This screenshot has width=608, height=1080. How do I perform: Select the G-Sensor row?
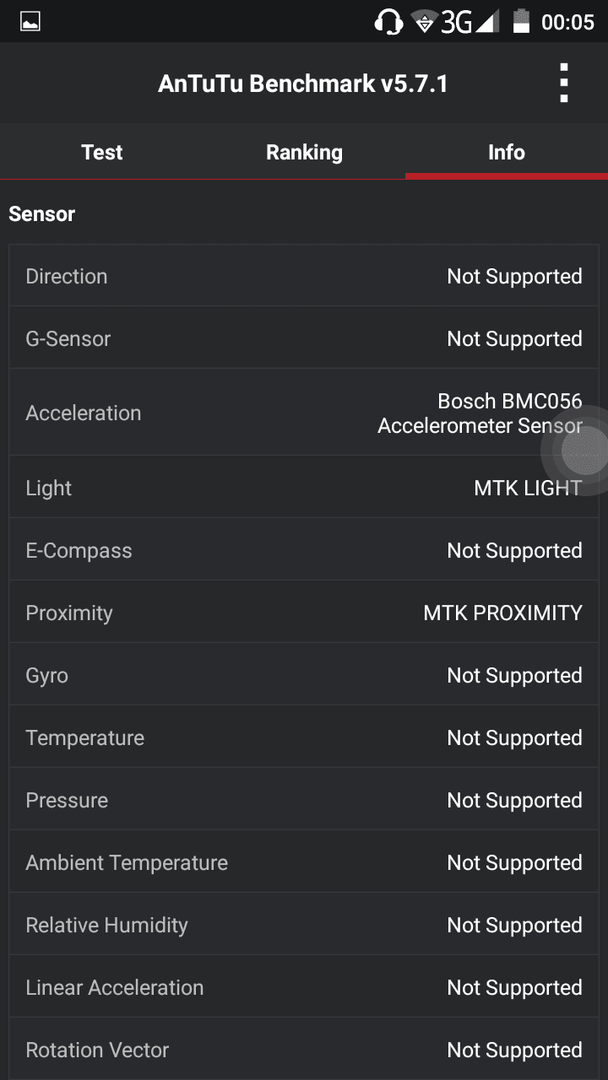tap(304, 338)
